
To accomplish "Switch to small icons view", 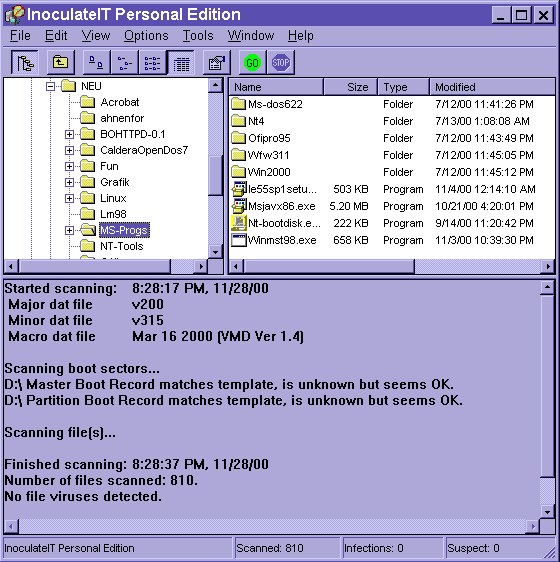I will (x=124, y=63).
